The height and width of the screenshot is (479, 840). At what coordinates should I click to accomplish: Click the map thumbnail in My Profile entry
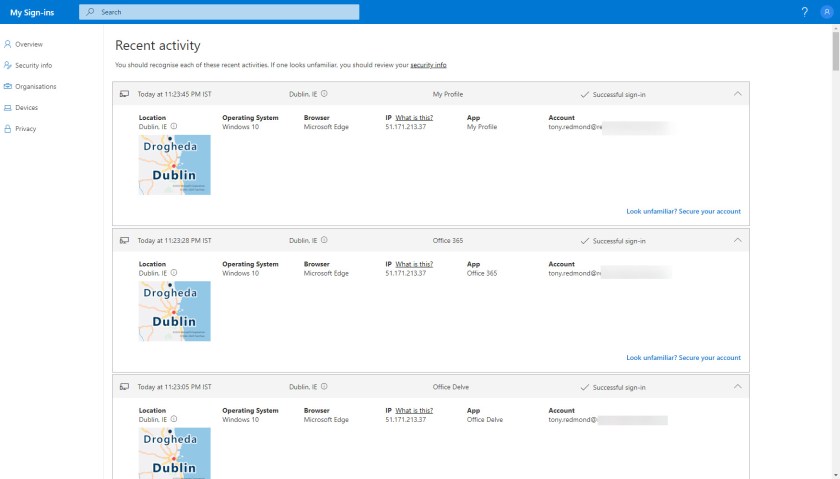175,164
